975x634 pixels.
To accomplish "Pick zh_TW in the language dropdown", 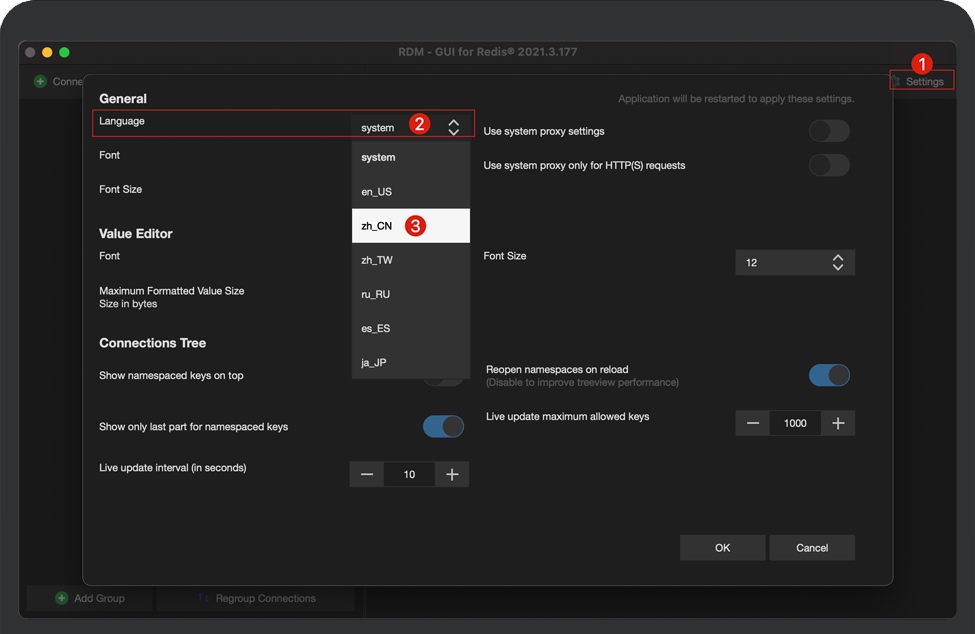I will [x=410, y=260].
